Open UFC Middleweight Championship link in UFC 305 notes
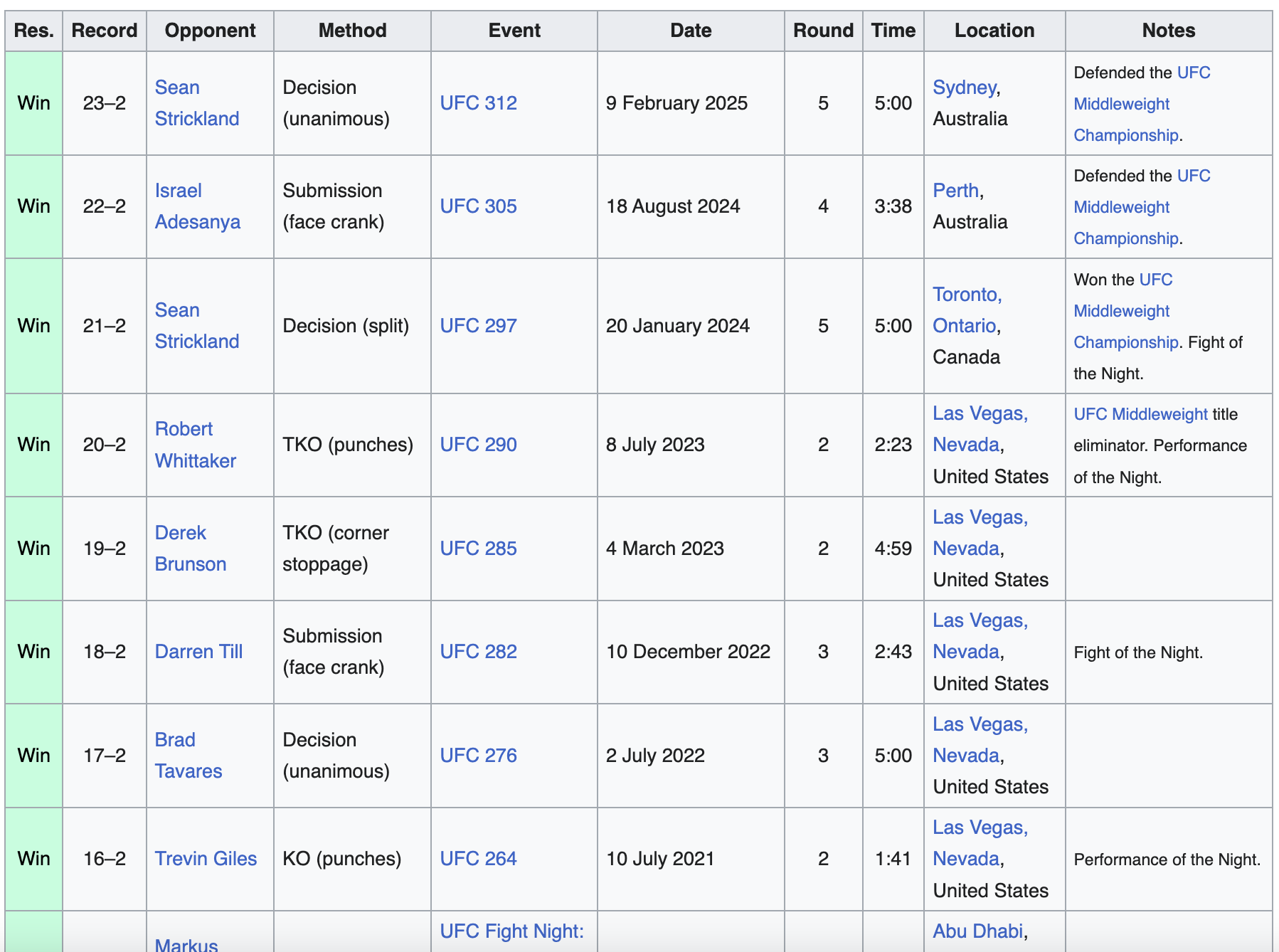 (1142, 207)
